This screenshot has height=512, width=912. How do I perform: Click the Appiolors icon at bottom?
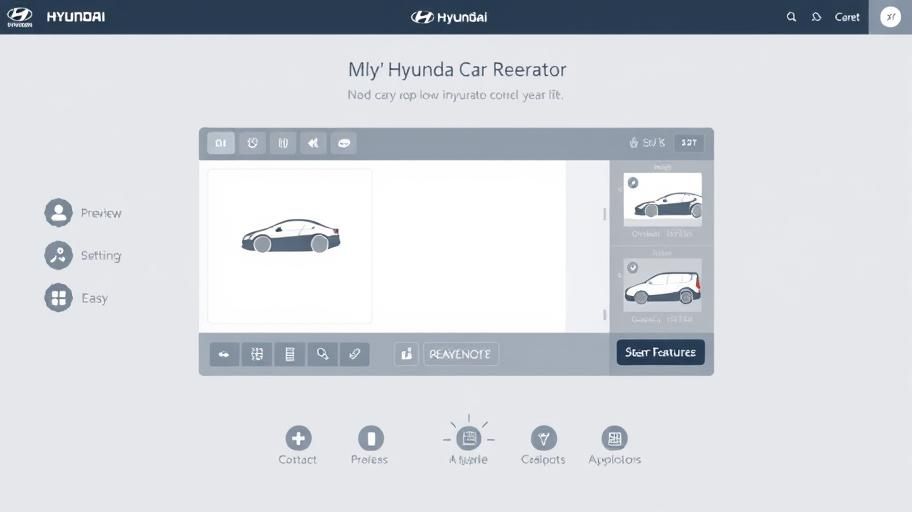[x=614, y=438]
